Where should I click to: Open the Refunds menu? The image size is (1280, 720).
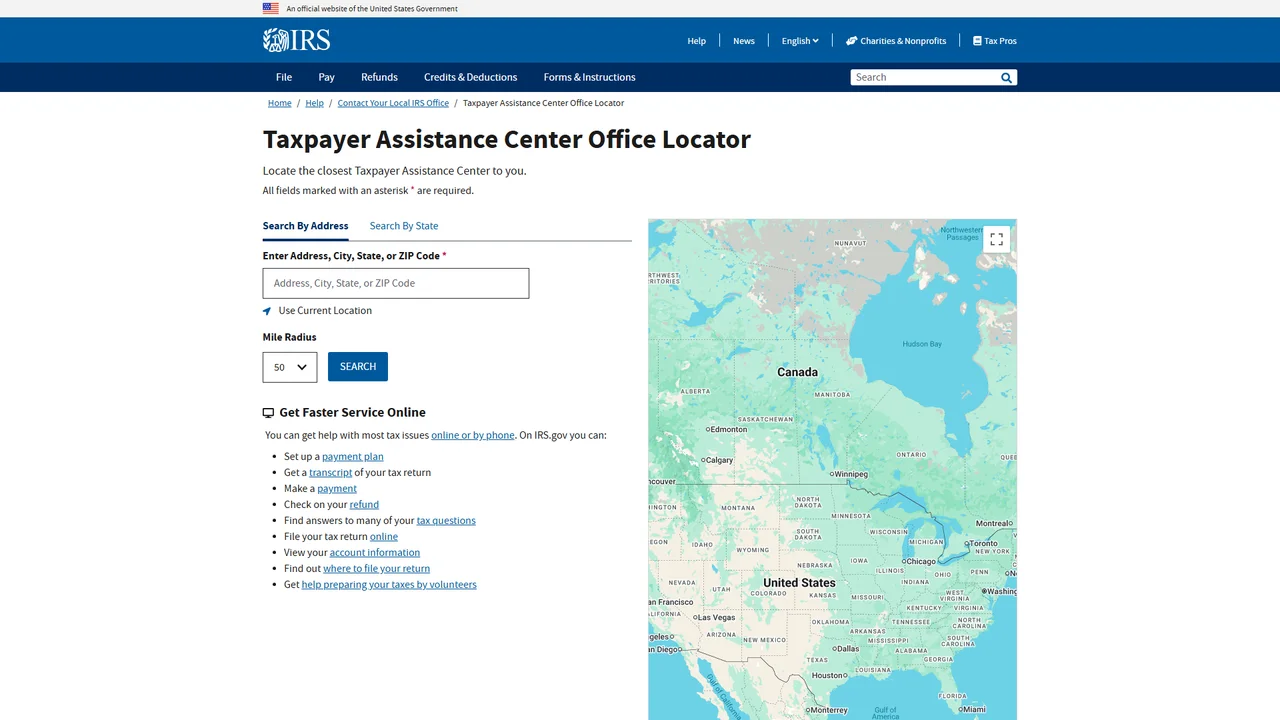coord(379,77)
